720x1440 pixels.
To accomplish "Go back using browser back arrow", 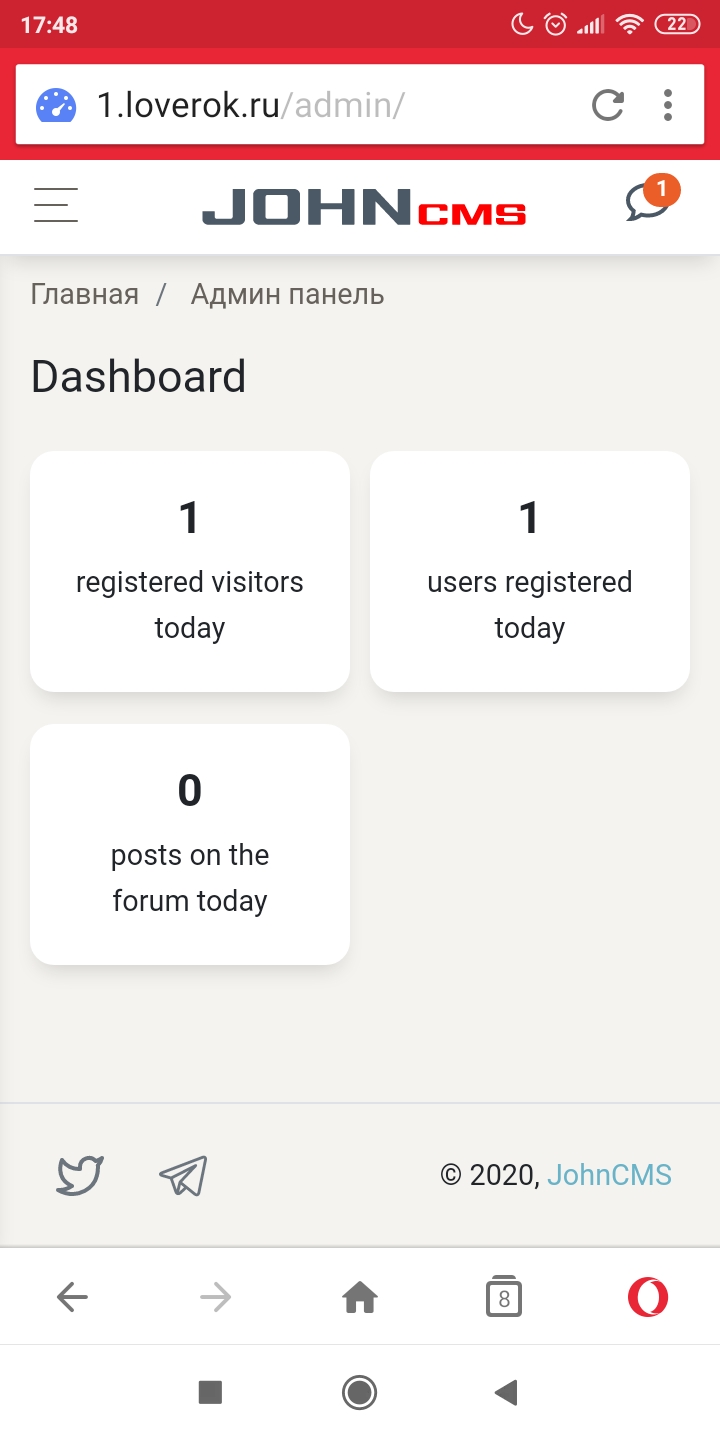I will click(x=72, y=1298).
